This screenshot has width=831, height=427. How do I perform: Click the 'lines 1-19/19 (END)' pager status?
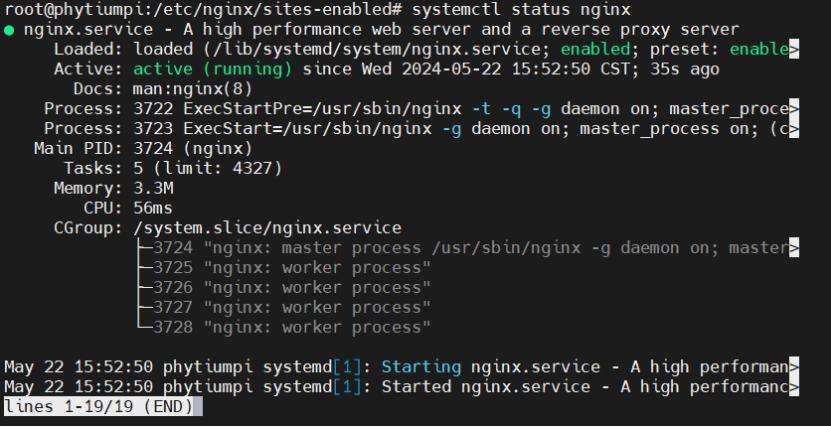coord(103,406)
